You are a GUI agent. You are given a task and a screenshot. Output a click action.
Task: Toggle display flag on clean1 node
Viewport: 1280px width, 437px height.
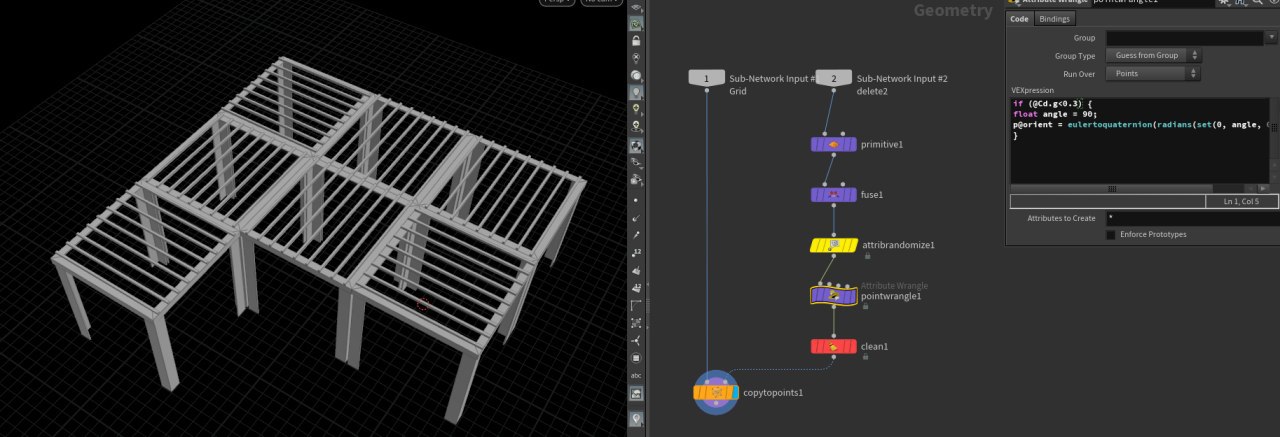tap(853, 347)
